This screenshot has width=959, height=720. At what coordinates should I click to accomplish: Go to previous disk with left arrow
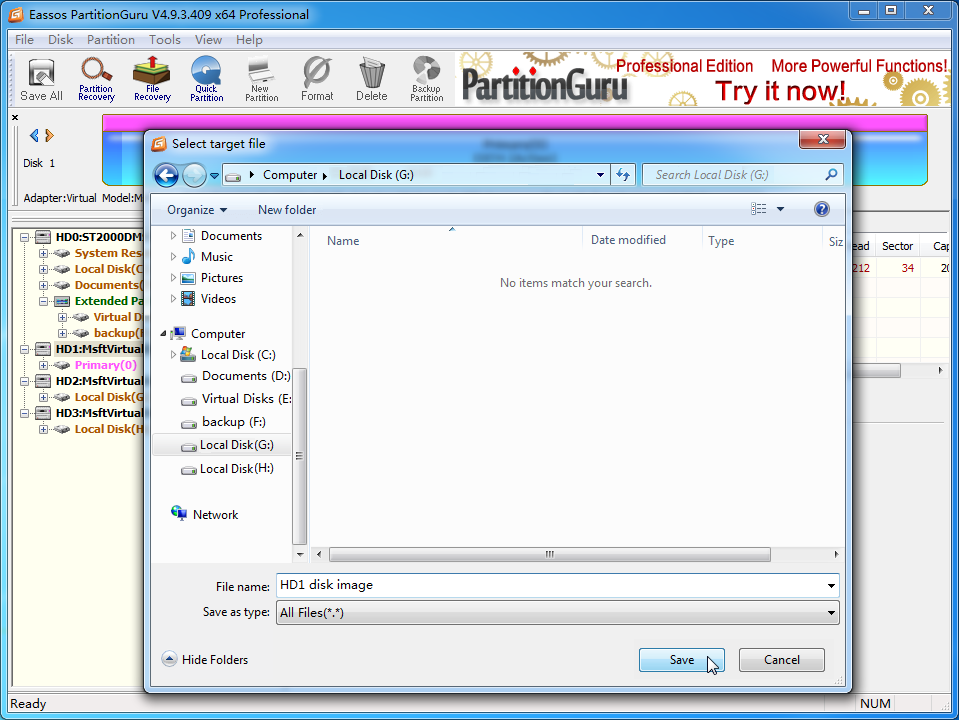click(34, 135)
